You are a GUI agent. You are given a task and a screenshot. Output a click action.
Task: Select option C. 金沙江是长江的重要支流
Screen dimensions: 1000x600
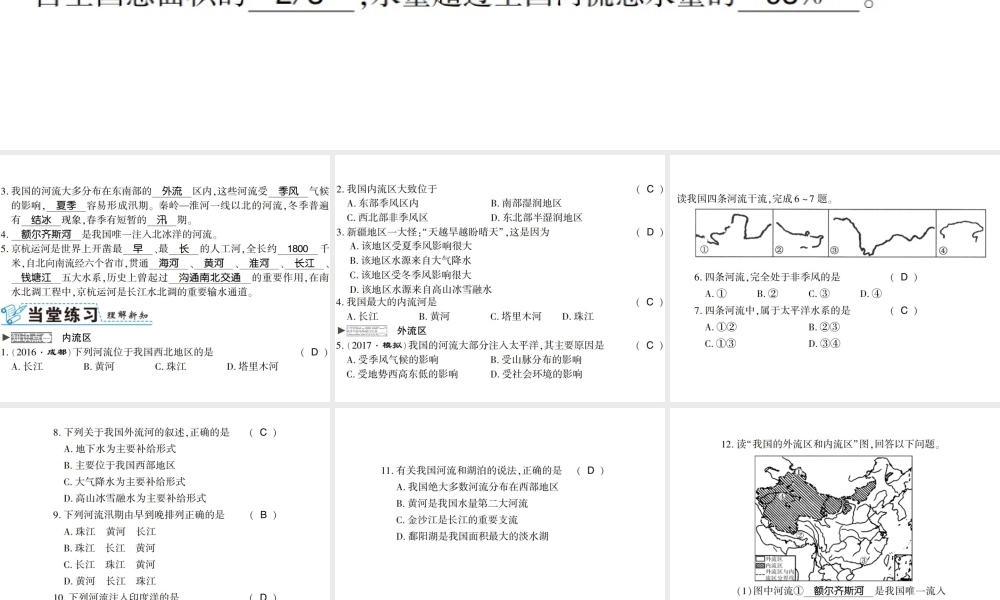[x=457, y=520]
